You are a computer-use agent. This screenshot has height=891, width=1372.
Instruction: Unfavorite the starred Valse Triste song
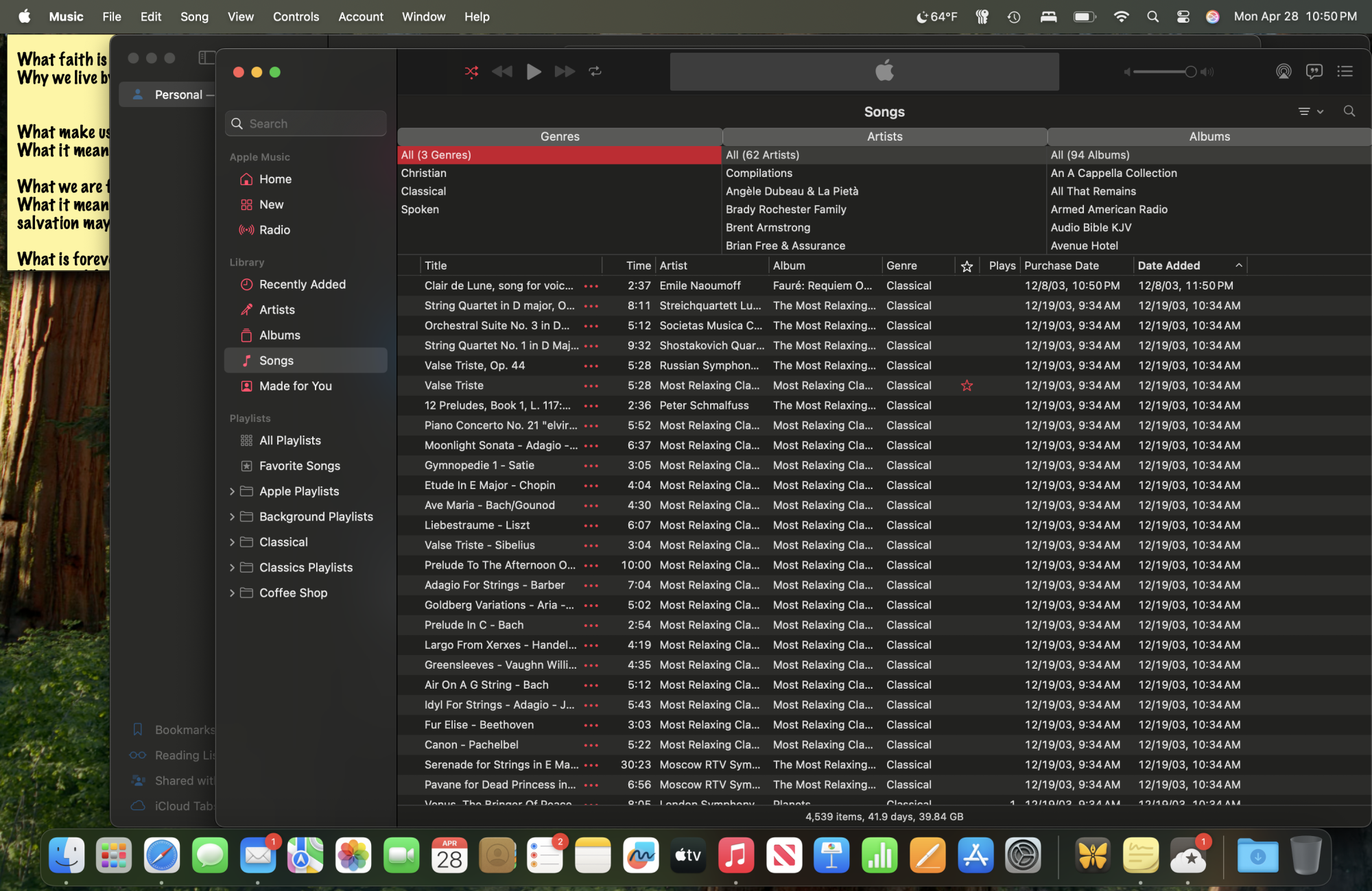(967, 385)
